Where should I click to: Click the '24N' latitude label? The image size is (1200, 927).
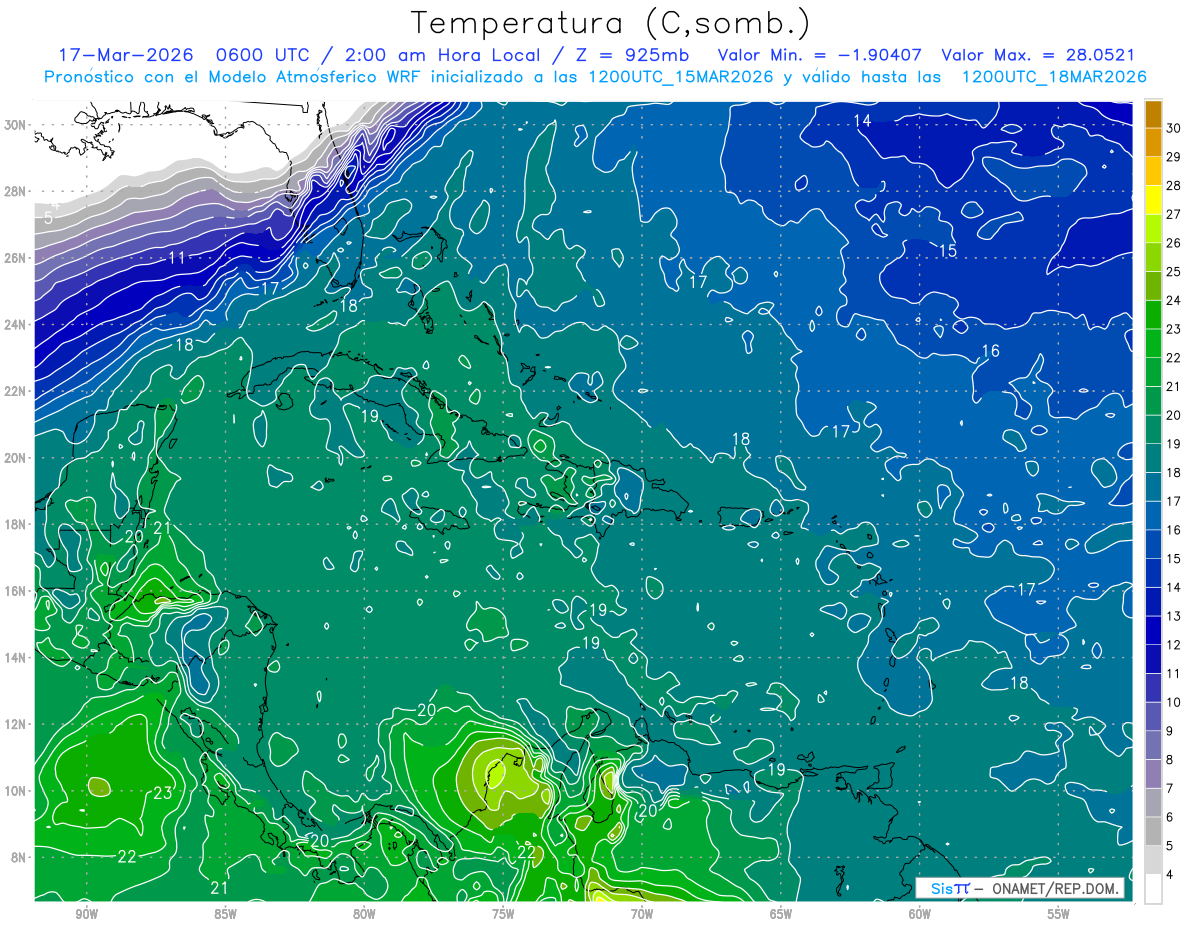(17, 325)
